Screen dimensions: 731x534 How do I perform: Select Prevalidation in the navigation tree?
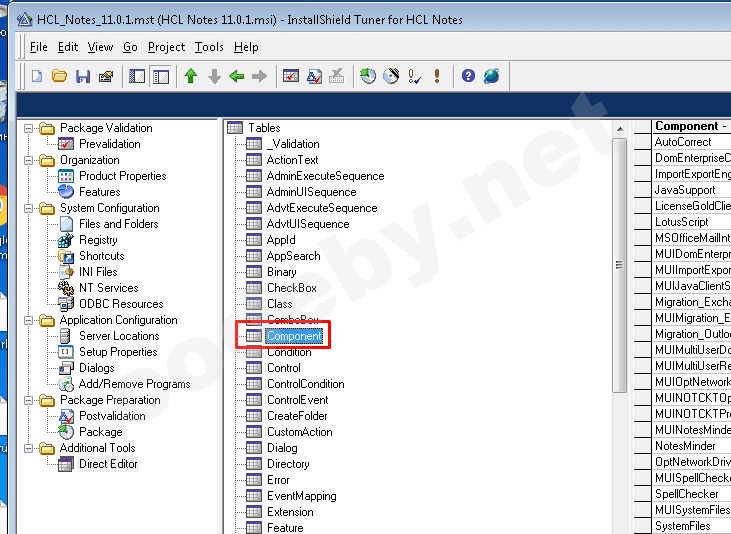click(x=110, y=144)
